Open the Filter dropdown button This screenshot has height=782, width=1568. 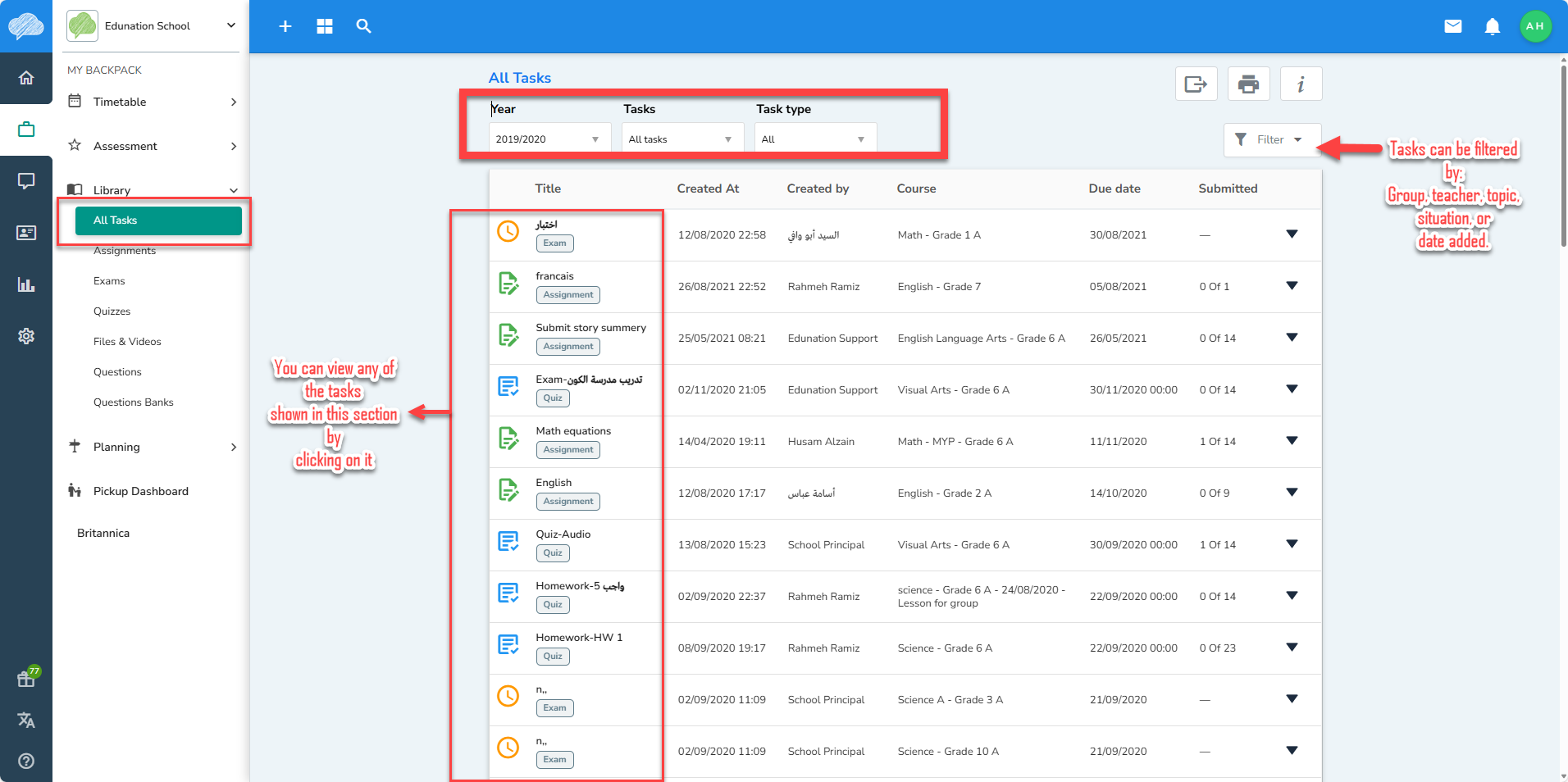(x=1272, y=139)
